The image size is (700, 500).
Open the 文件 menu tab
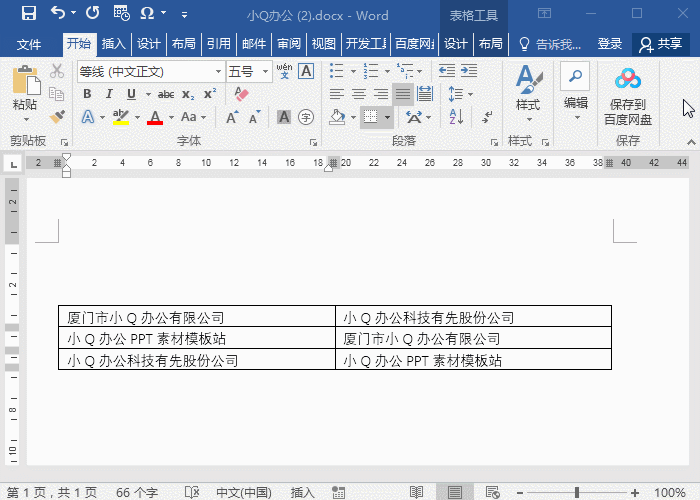29,44
